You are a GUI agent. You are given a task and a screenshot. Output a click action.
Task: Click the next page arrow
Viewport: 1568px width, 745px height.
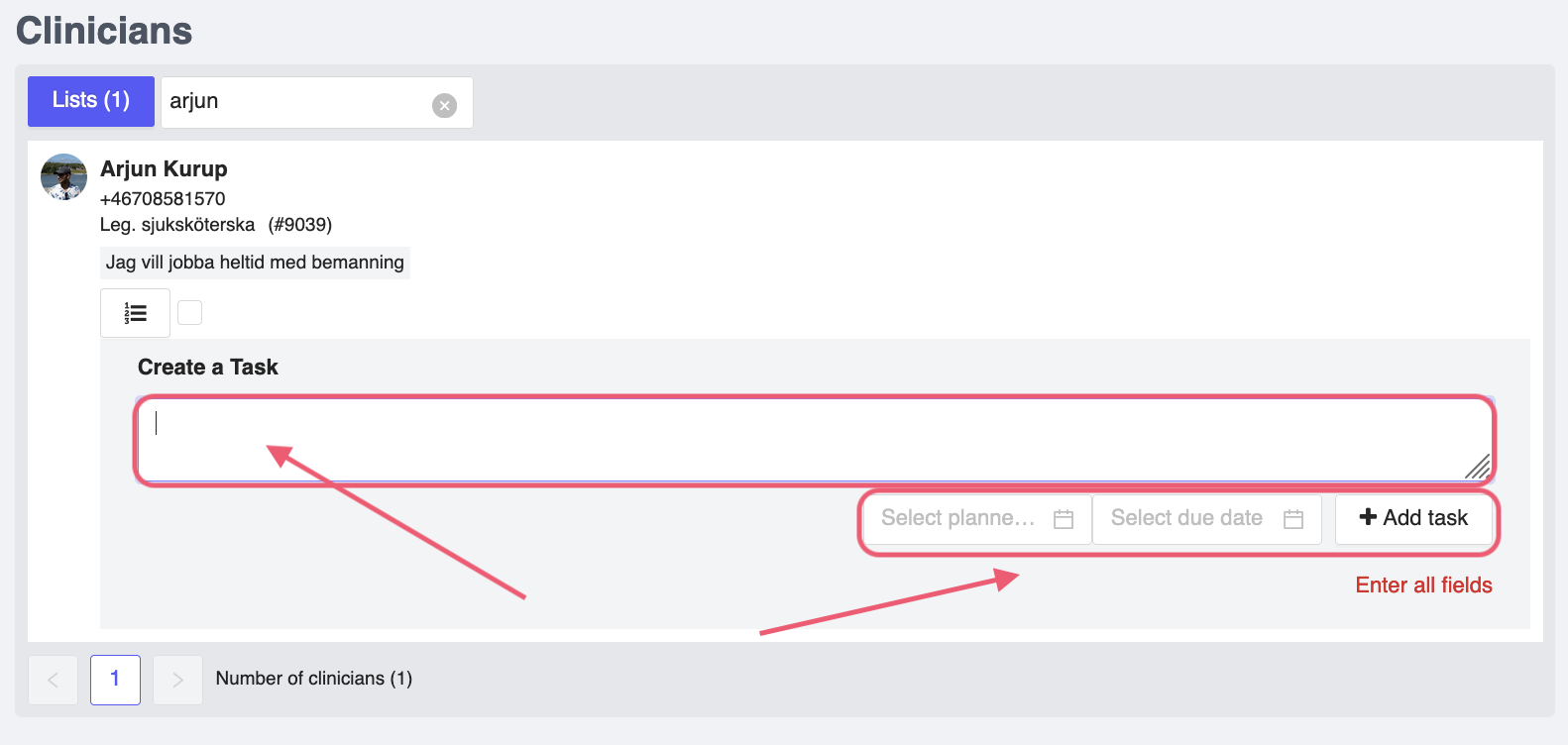(x=177, y=680)
